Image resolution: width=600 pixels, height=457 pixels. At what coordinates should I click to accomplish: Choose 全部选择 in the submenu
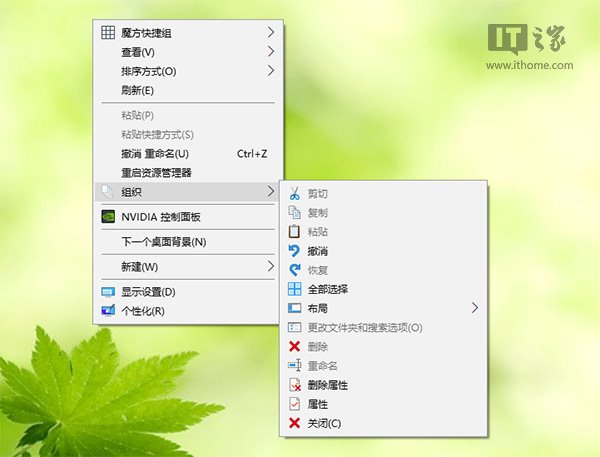point(328,289)
